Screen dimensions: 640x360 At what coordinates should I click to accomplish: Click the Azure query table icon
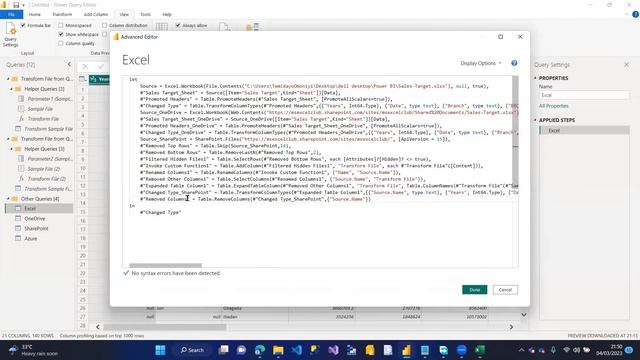(x=18, y=238)
